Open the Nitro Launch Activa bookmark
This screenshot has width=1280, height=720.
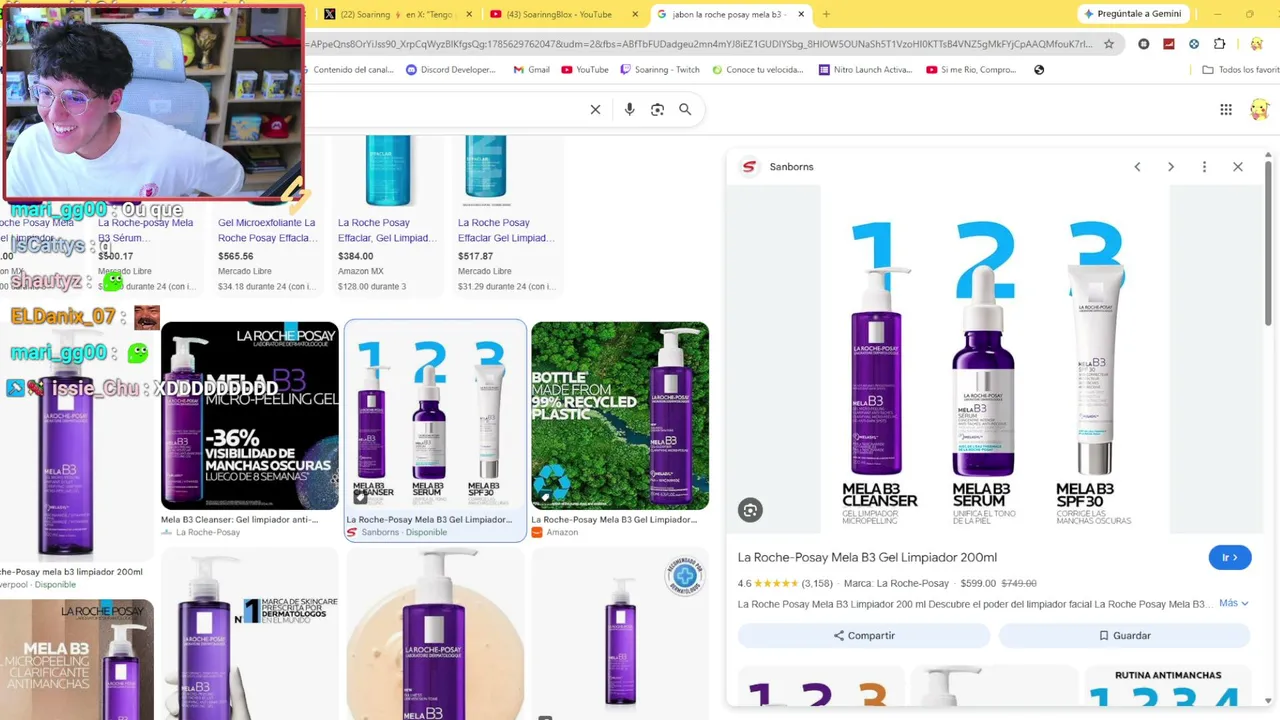tap(865, 70)
